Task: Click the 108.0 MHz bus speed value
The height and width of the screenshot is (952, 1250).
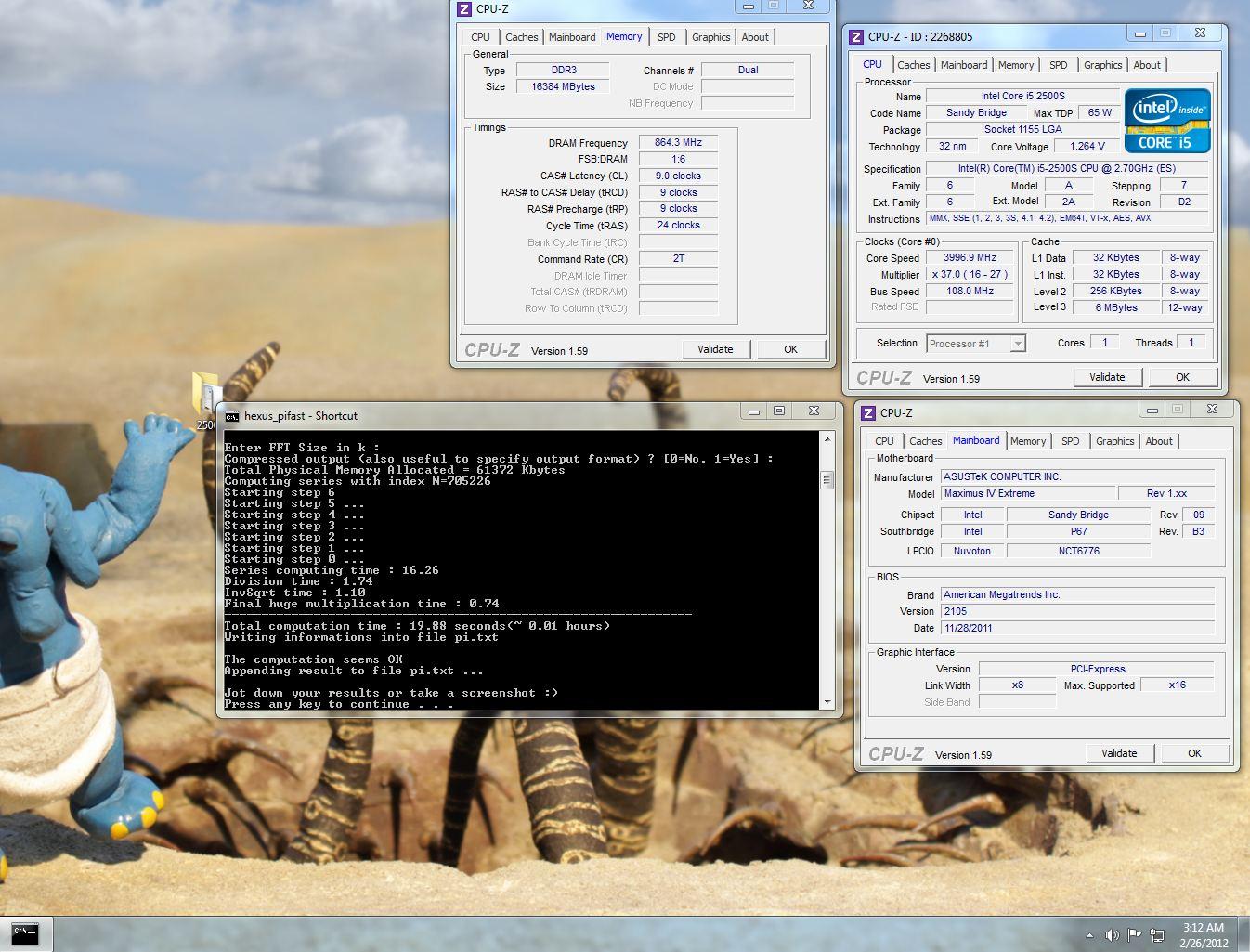Action: [x=970, y=291]
